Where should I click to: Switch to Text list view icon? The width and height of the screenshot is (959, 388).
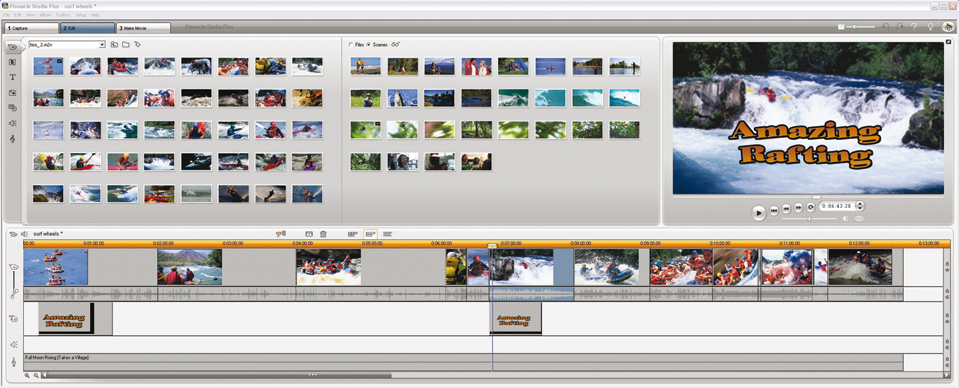point(387,234)
